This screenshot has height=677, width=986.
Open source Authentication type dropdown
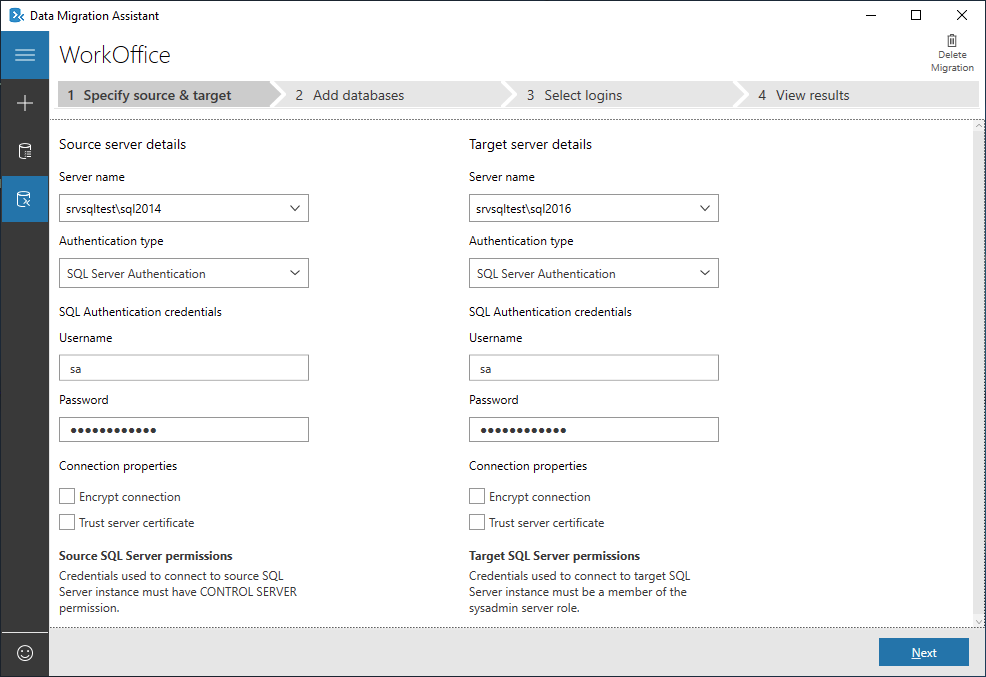pos(294,273)
